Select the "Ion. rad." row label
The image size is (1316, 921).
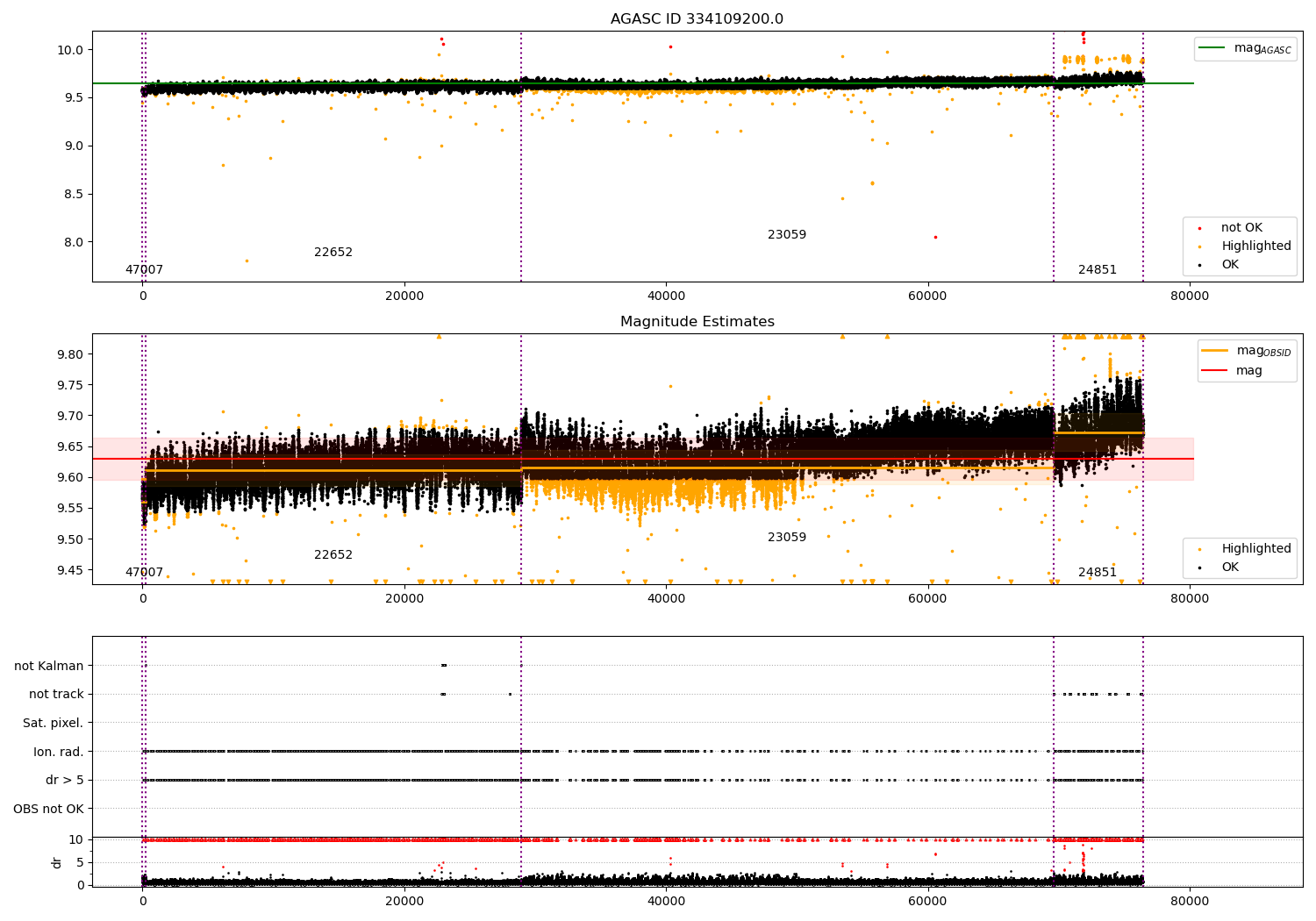pos(59,752)
